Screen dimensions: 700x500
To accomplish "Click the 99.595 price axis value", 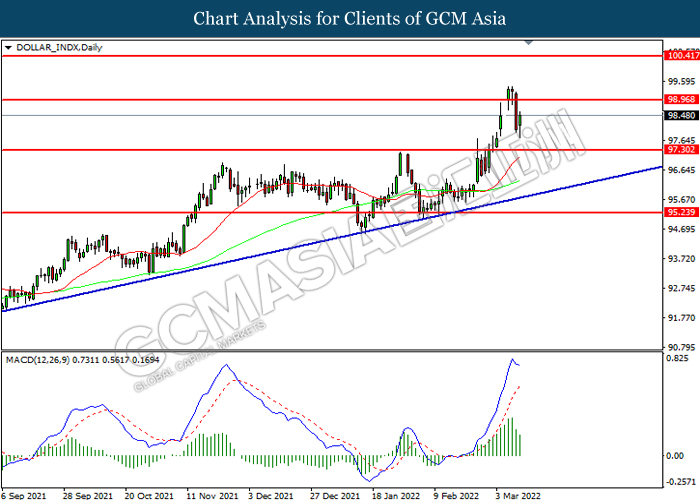I will pyautogui.click(x=682, y=81).
